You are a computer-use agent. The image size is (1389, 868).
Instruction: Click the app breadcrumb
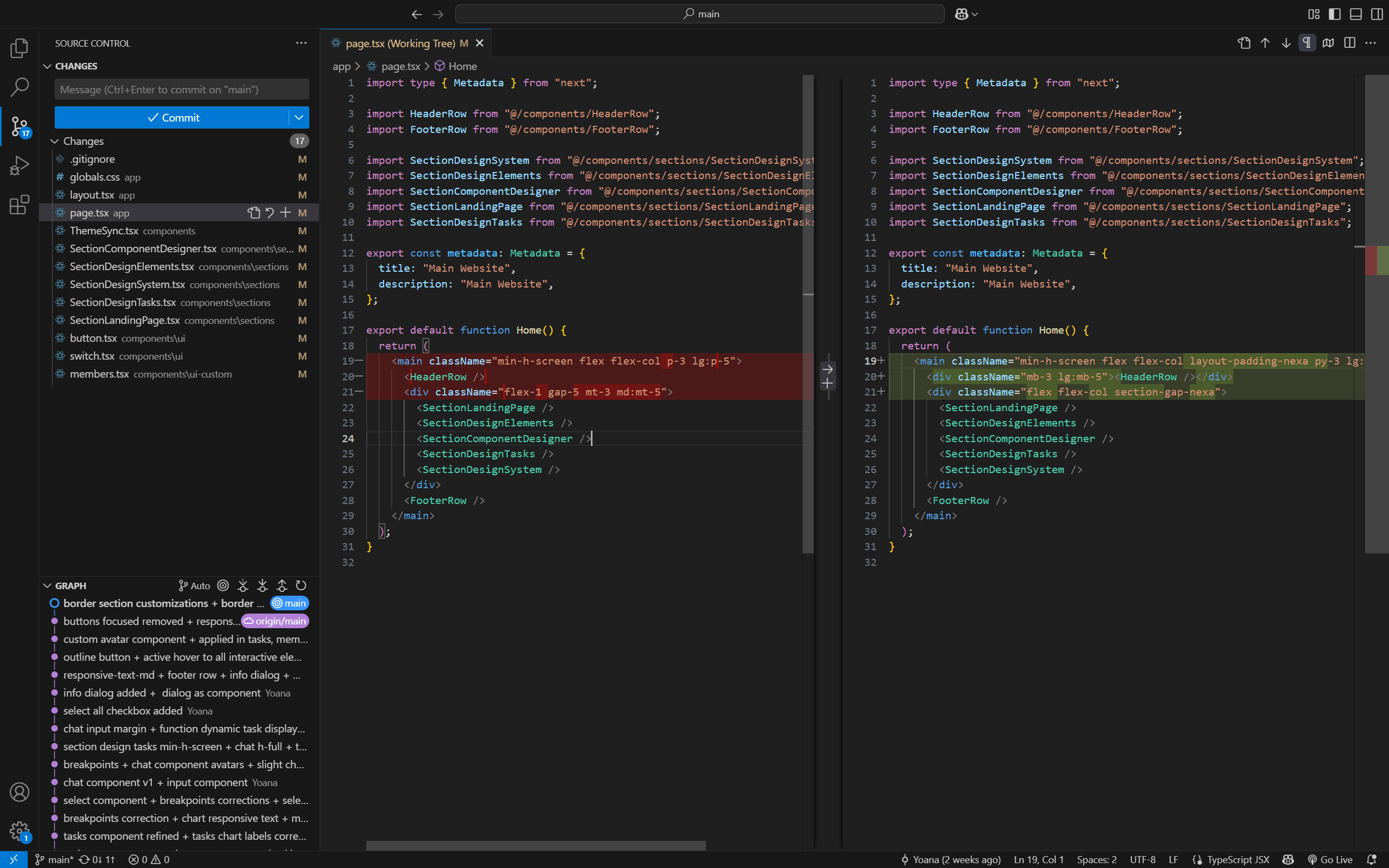(x=341, y=67)
